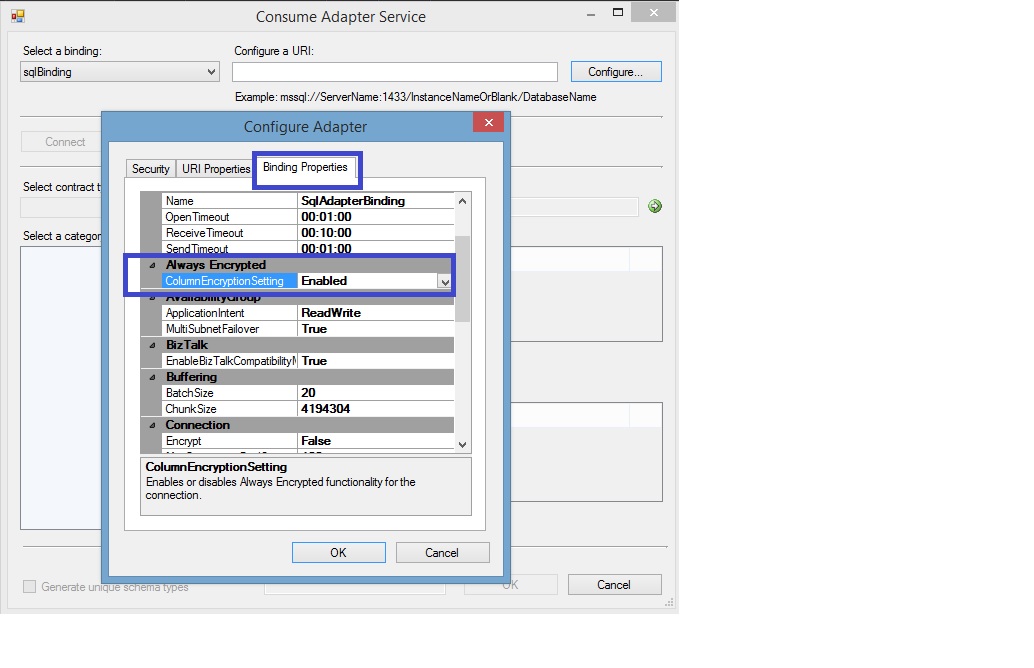The height and width of the screenshot is (668, 1034).
Task: Minimize the Consume Adapter Service window
Action: (590, 13)
